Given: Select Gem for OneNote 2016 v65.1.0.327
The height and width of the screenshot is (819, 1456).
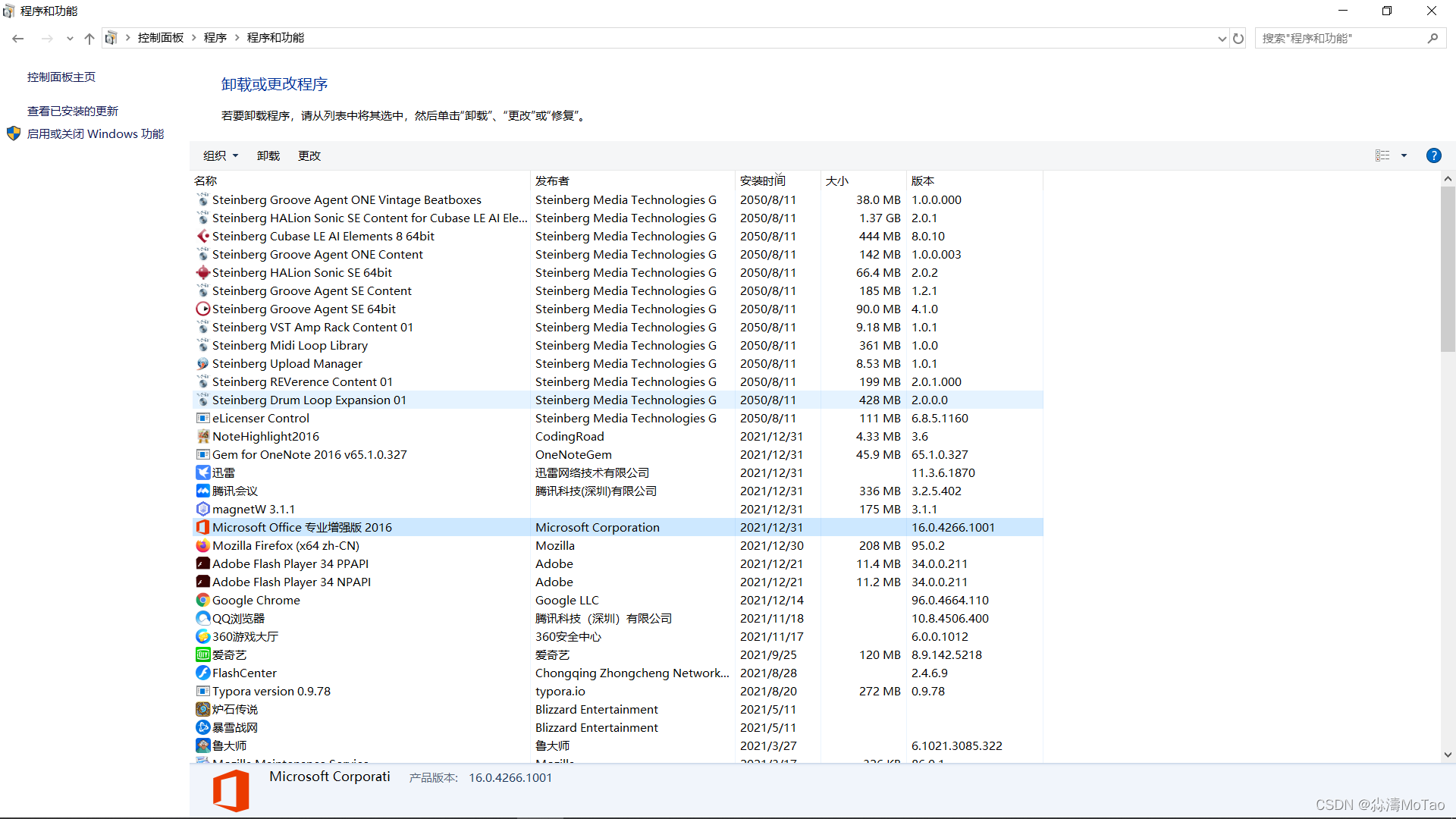Looking at the screenshot, I should (x=618, y=454).
